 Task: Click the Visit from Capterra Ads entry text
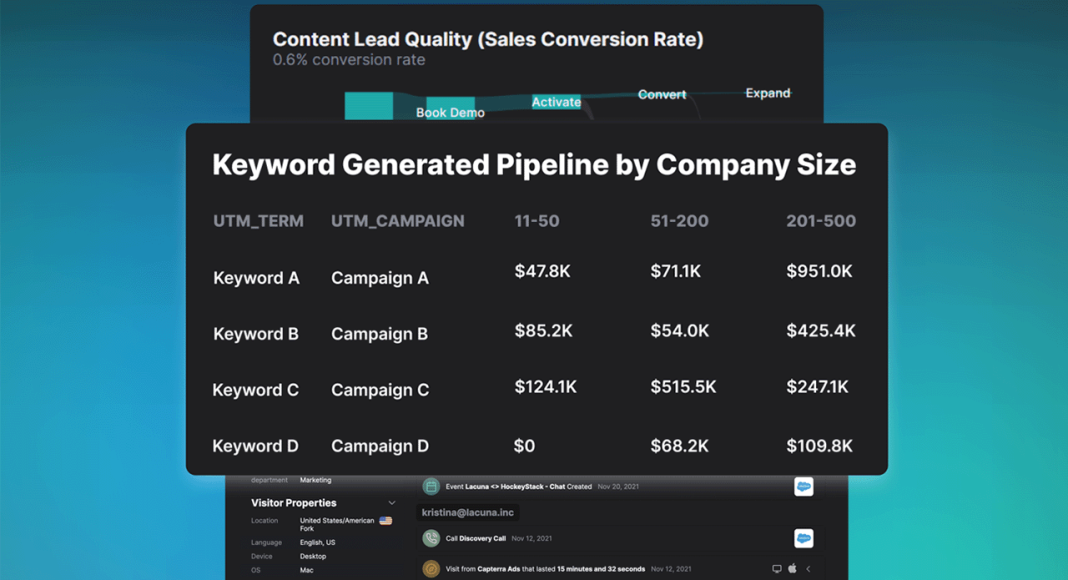tap(545, 569)
